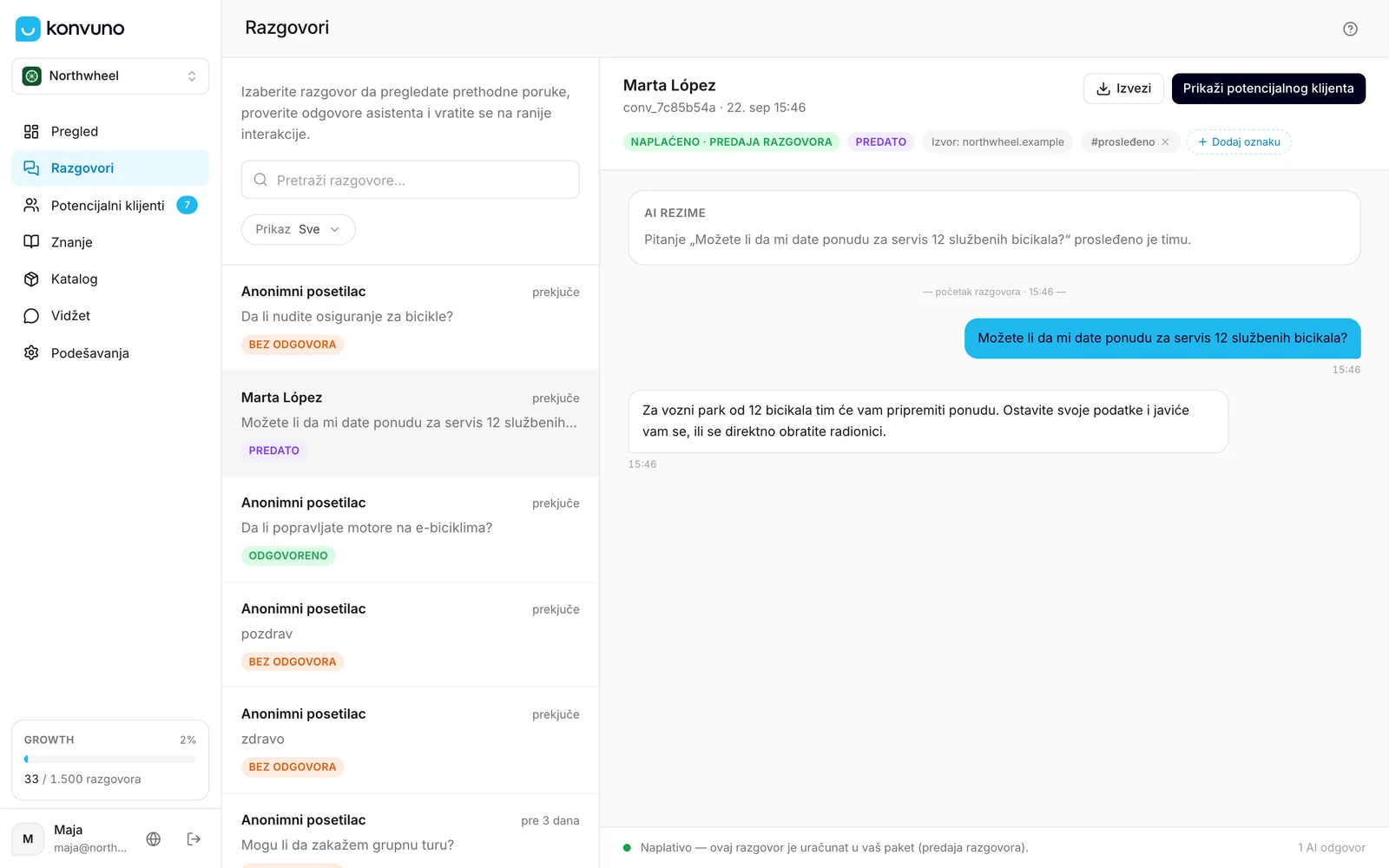Open Potencijalni klijenti section
1389x868 pixels.
[x=110, y=206]
